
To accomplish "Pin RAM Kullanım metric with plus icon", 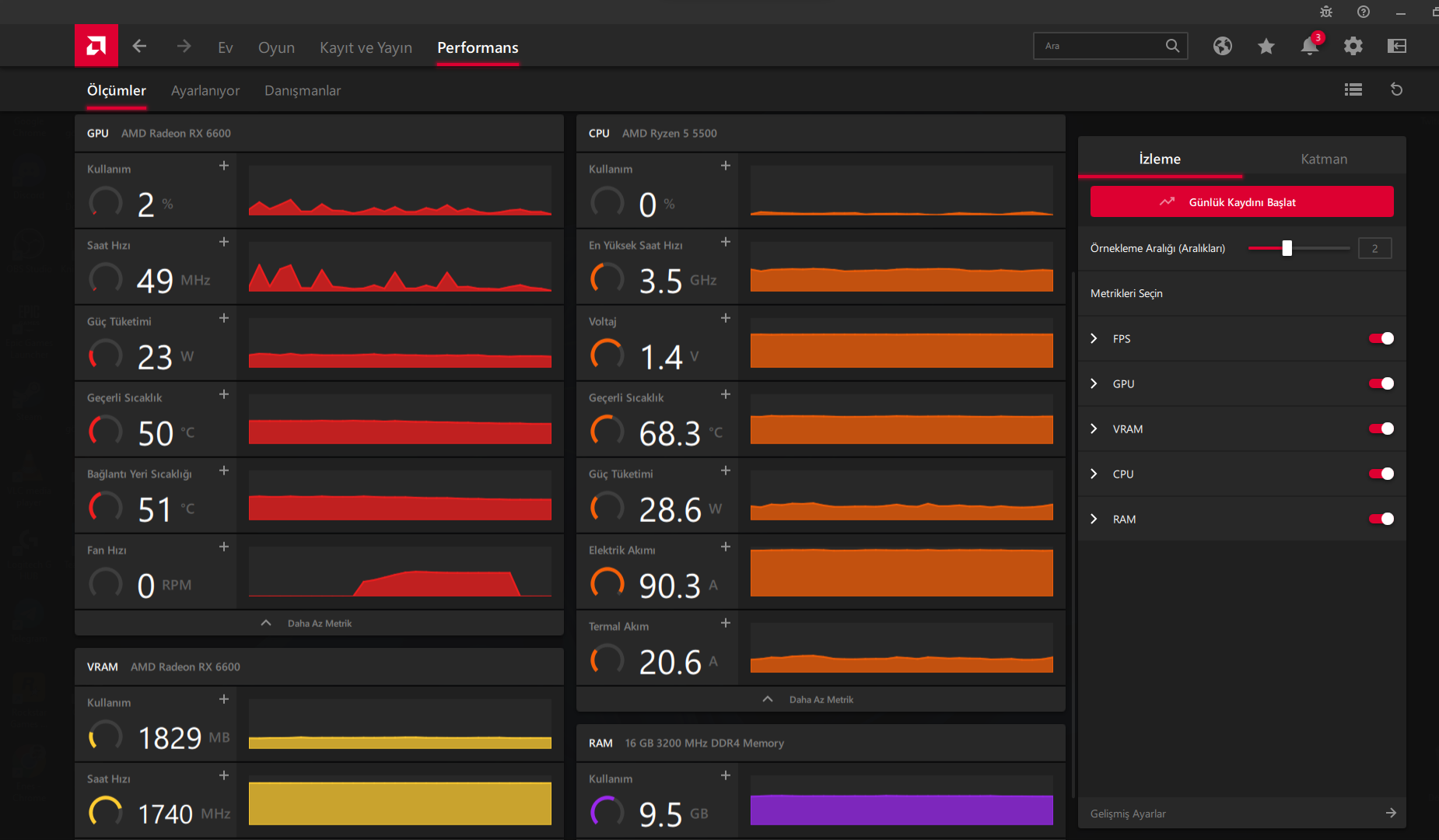I will tap(726, 775).
